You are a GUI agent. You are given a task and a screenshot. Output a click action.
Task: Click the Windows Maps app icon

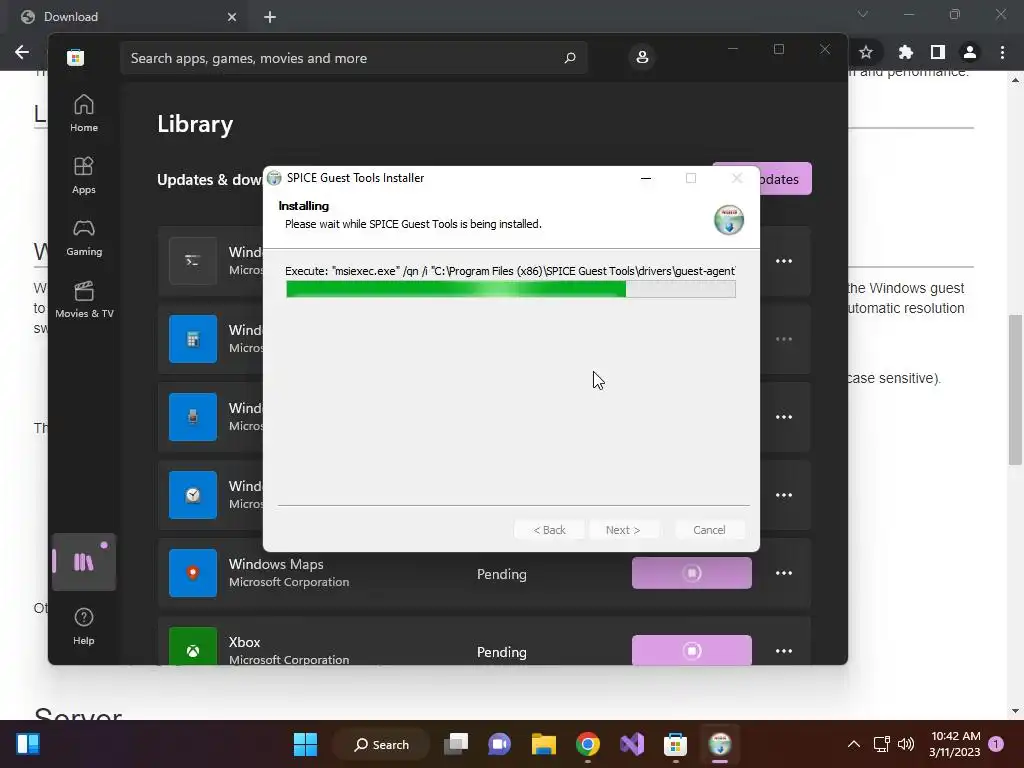[x=193, y=573]
